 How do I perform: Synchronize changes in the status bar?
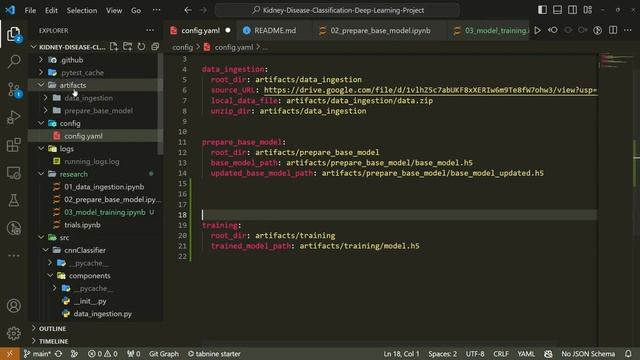point(58,353)
